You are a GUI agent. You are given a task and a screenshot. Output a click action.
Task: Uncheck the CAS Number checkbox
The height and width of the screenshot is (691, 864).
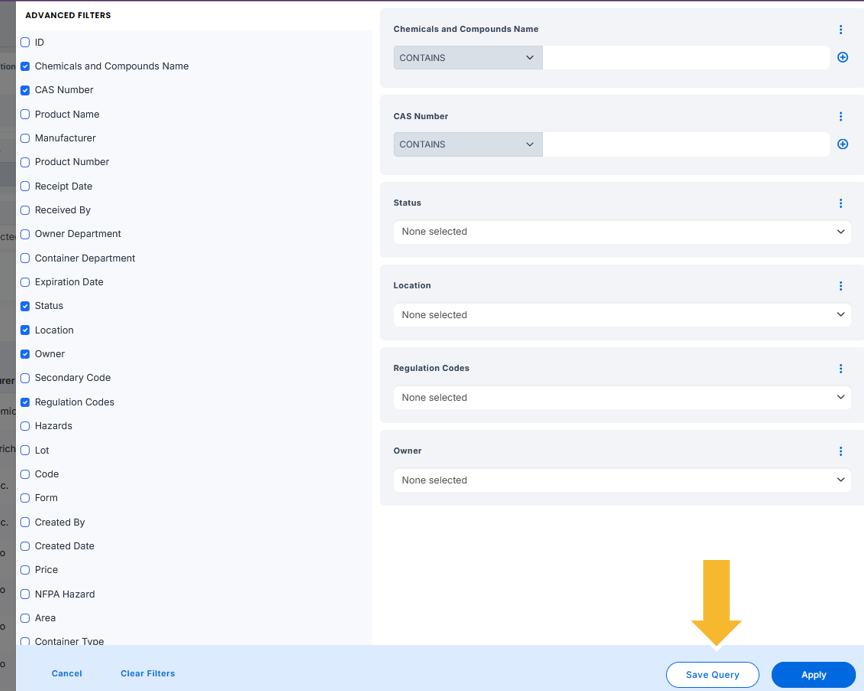click(25, 90)
